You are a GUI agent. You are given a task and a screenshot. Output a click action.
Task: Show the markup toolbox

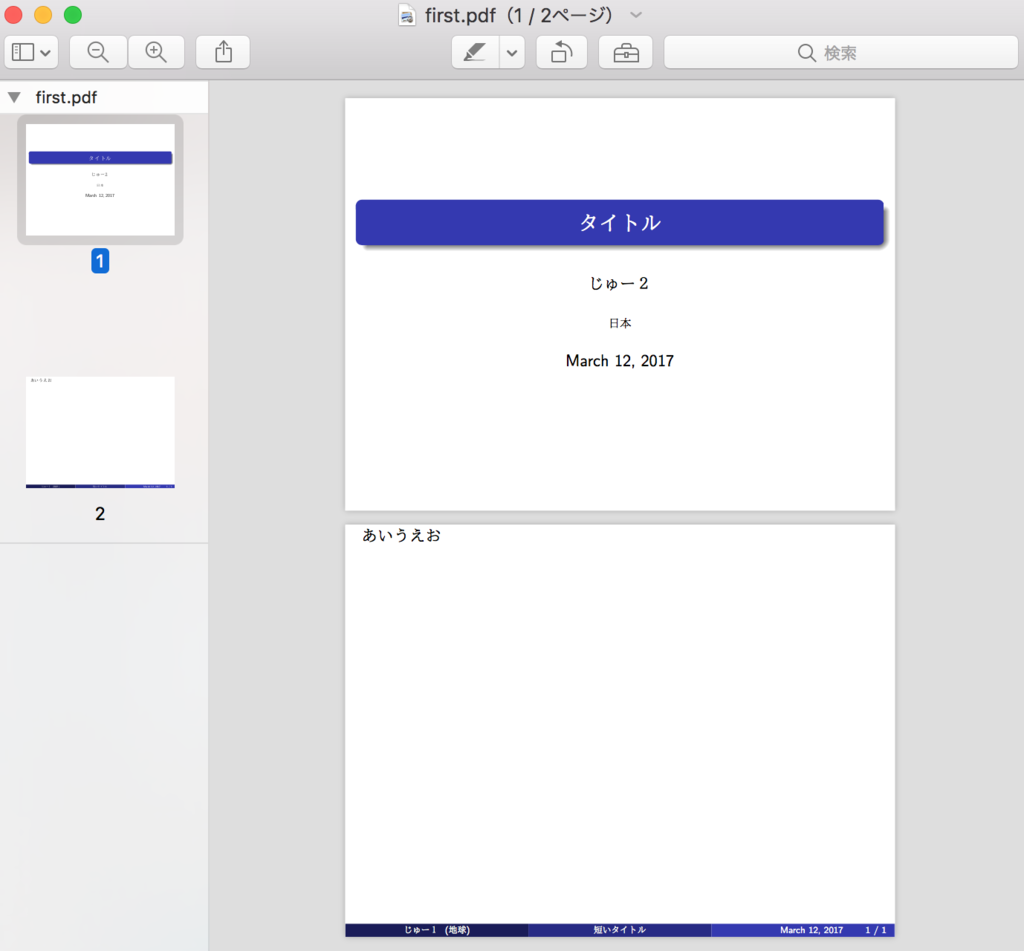[626, 52]
